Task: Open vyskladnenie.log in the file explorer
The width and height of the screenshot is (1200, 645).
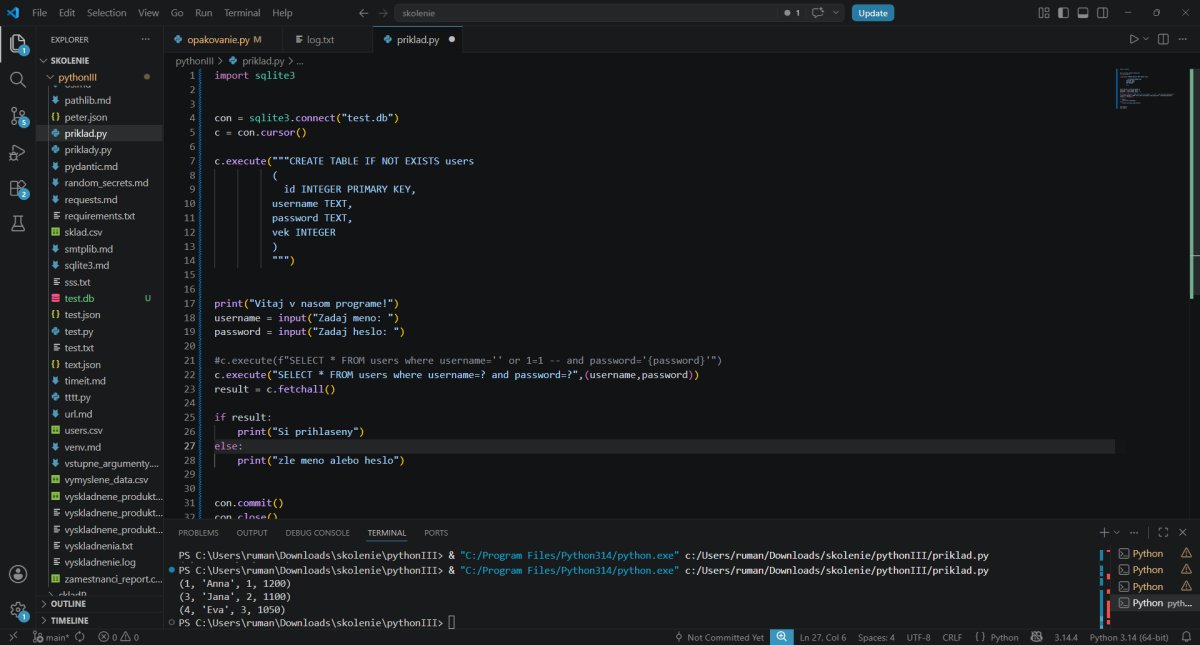Action: coord(101,562)
